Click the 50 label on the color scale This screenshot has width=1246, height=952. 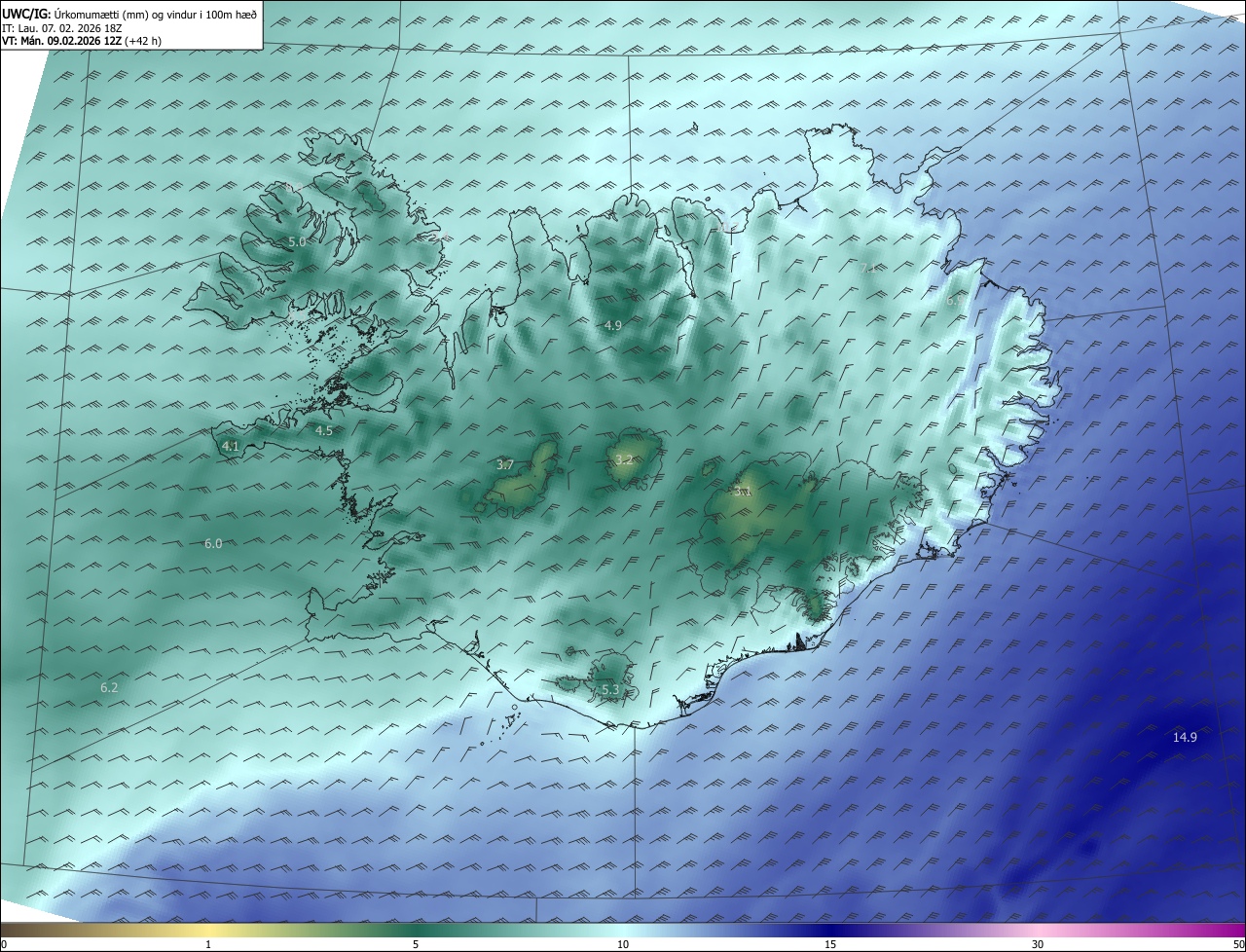click(1238, 944)
